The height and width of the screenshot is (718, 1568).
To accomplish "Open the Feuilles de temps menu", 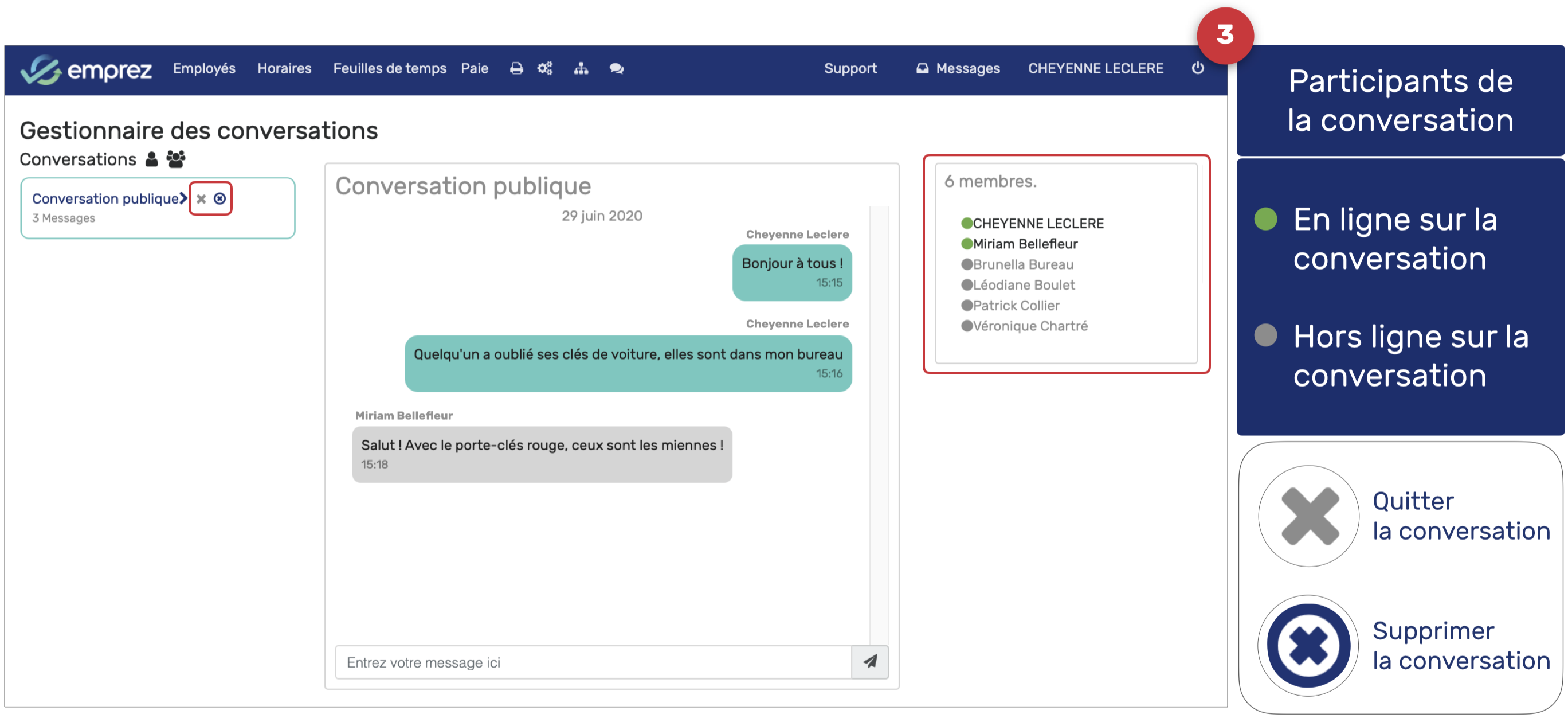I will click(390, 68).
